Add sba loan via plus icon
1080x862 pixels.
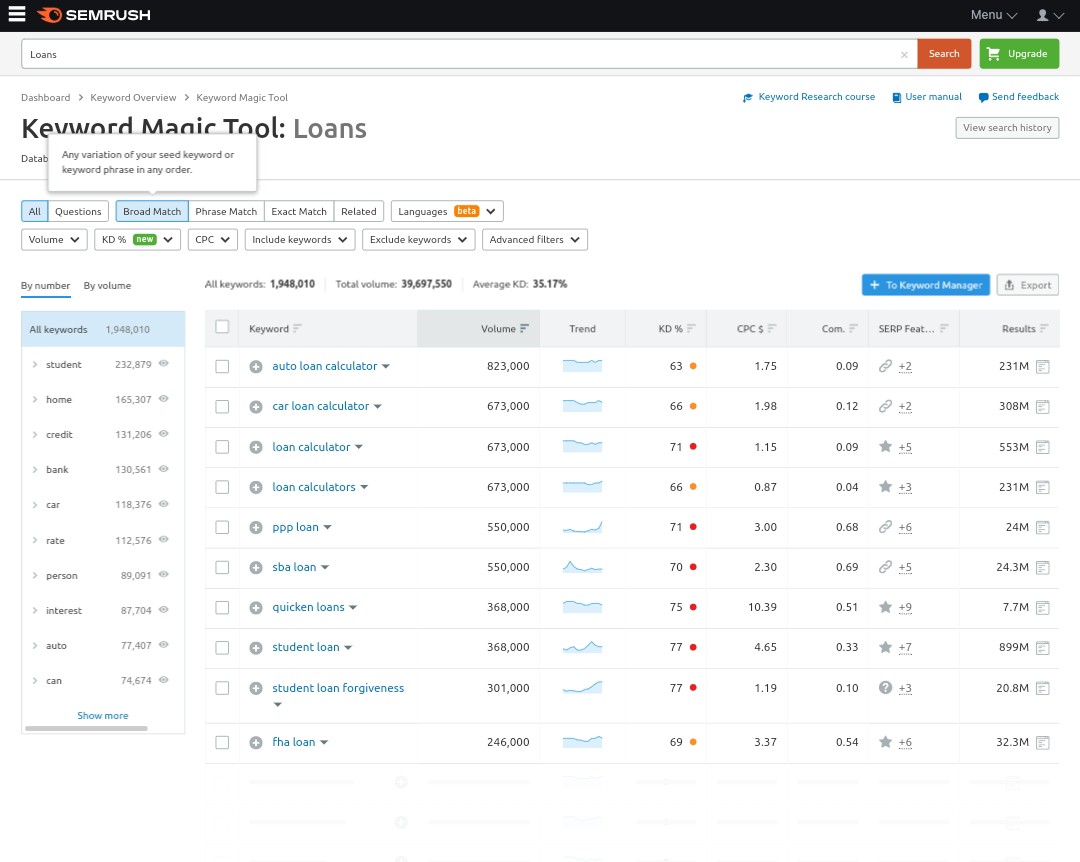[x=256, y=568]
